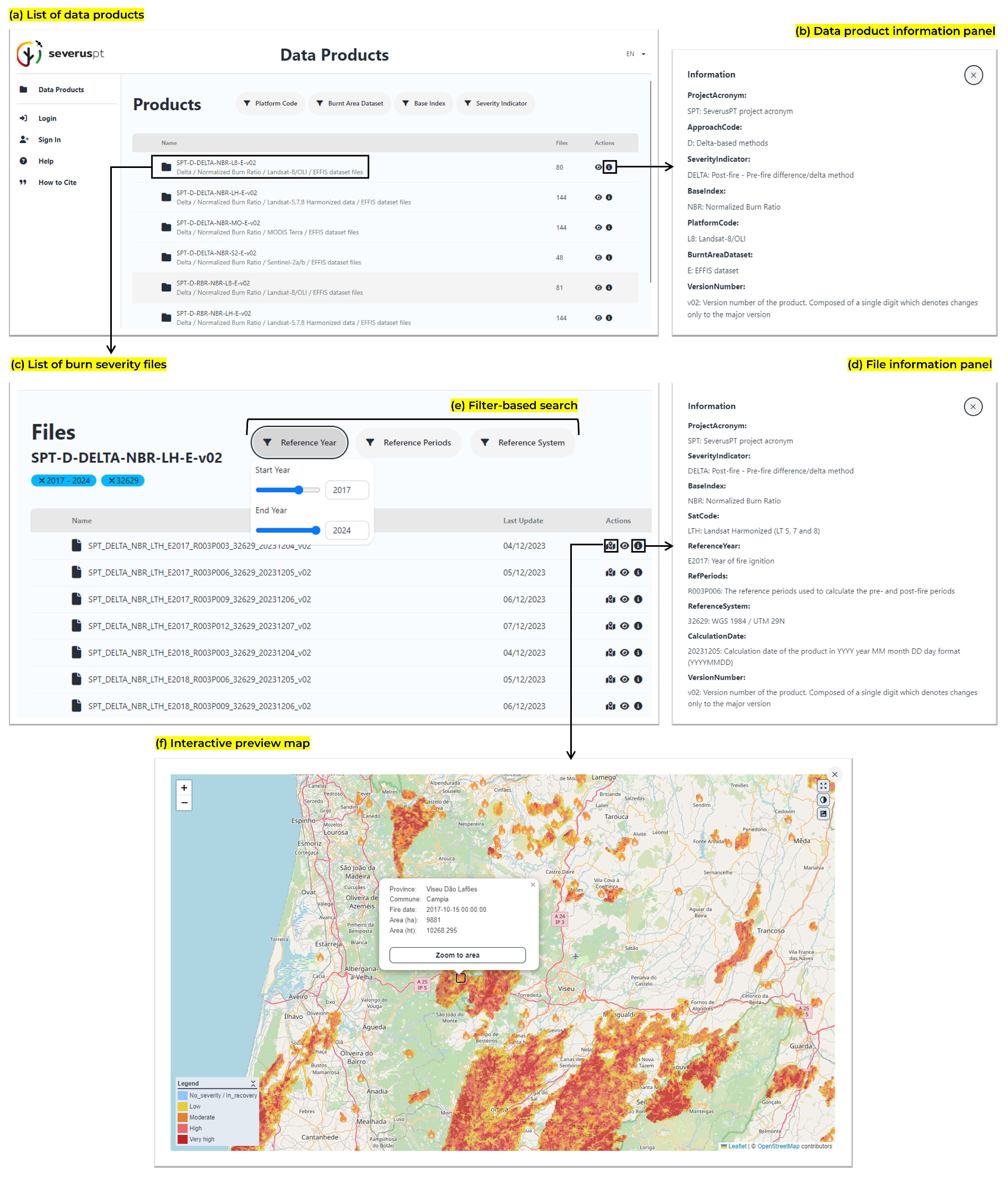Screen dimensions: 1008x1182
Task: Click the severuspt logo icon
Action: [x=29, y=54]
